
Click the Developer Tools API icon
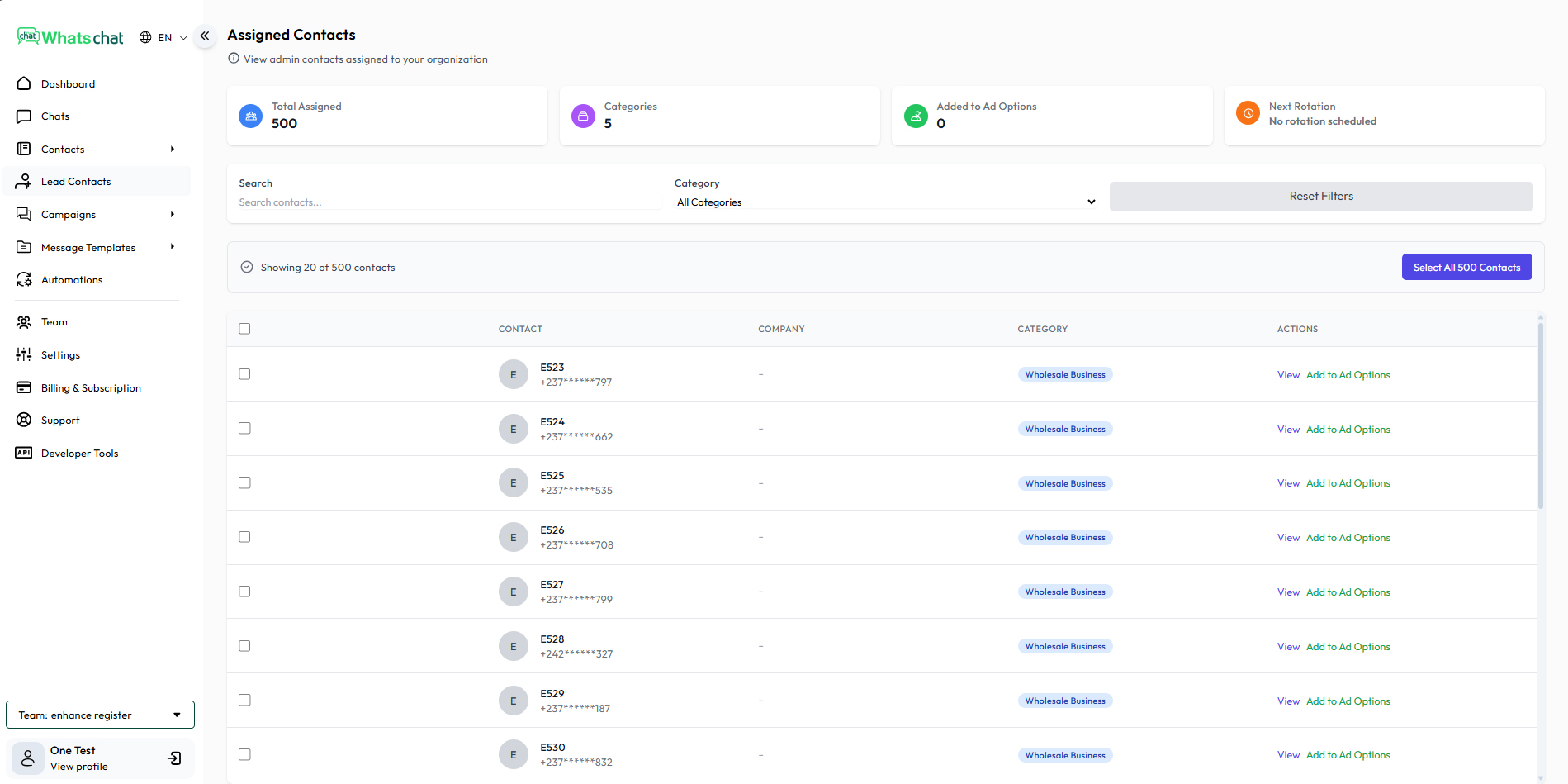click(24, 453)
